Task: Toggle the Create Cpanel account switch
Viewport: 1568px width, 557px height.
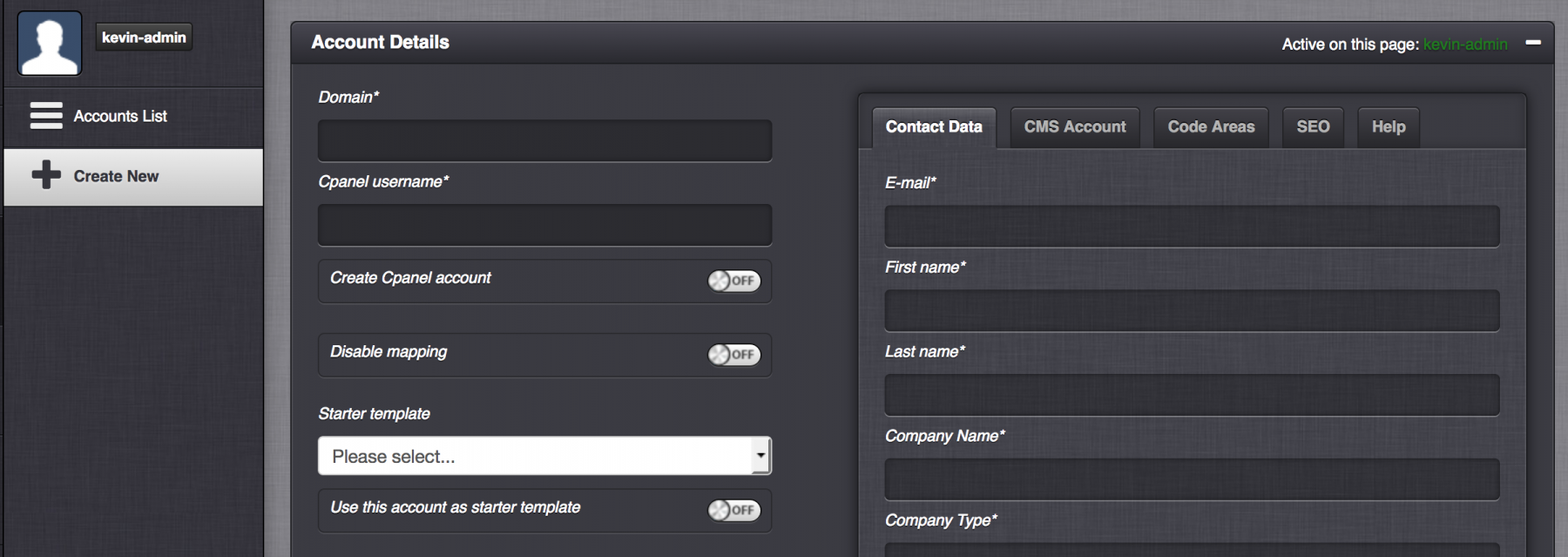Action: coord(733,281)
